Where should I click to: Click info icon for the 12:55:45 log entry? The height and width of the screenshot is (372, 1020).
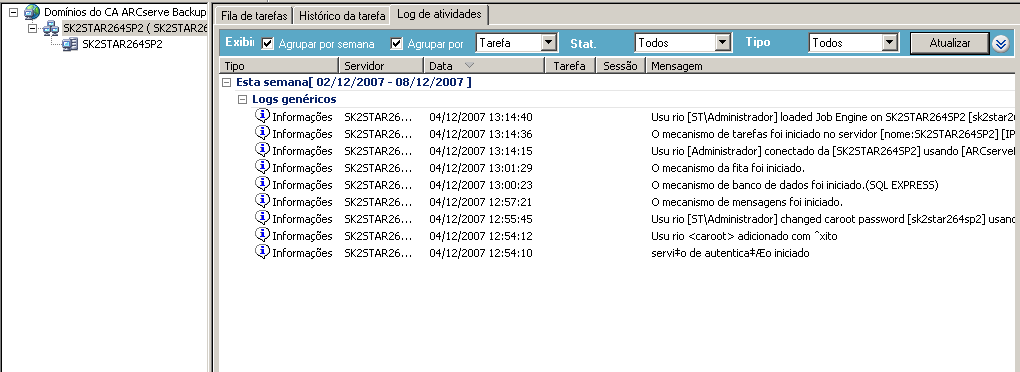[262, 217]
